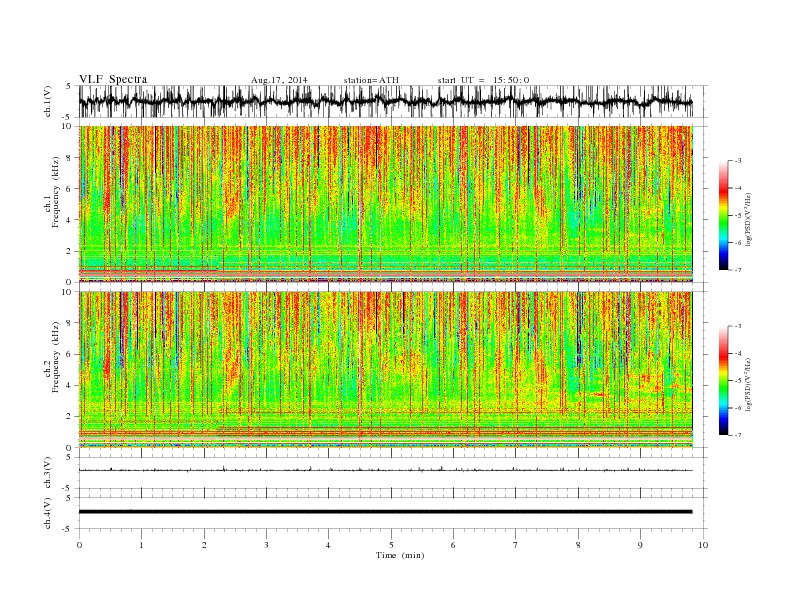Viewport: 792px width, 612px height.
Task: Select the "Aug.17, 2014" date text
Action: [x=279, y=80]
